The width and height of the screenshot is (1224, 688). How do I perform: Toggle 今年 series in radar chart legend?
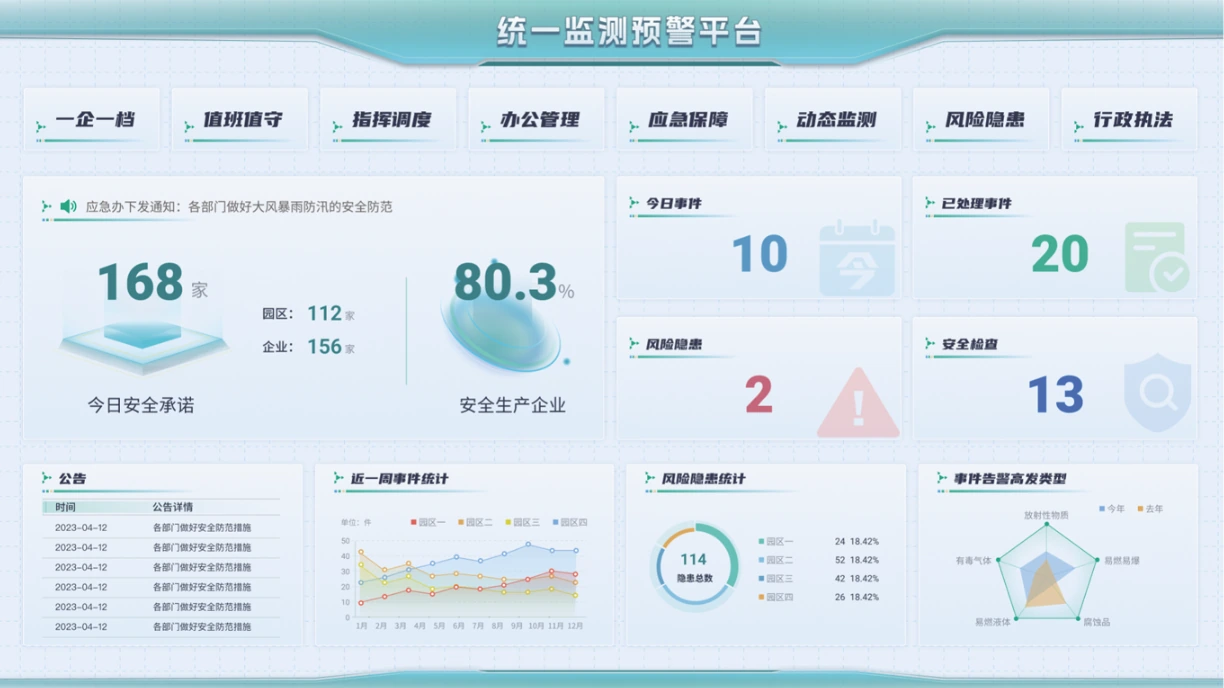(x=1112, y=509)
